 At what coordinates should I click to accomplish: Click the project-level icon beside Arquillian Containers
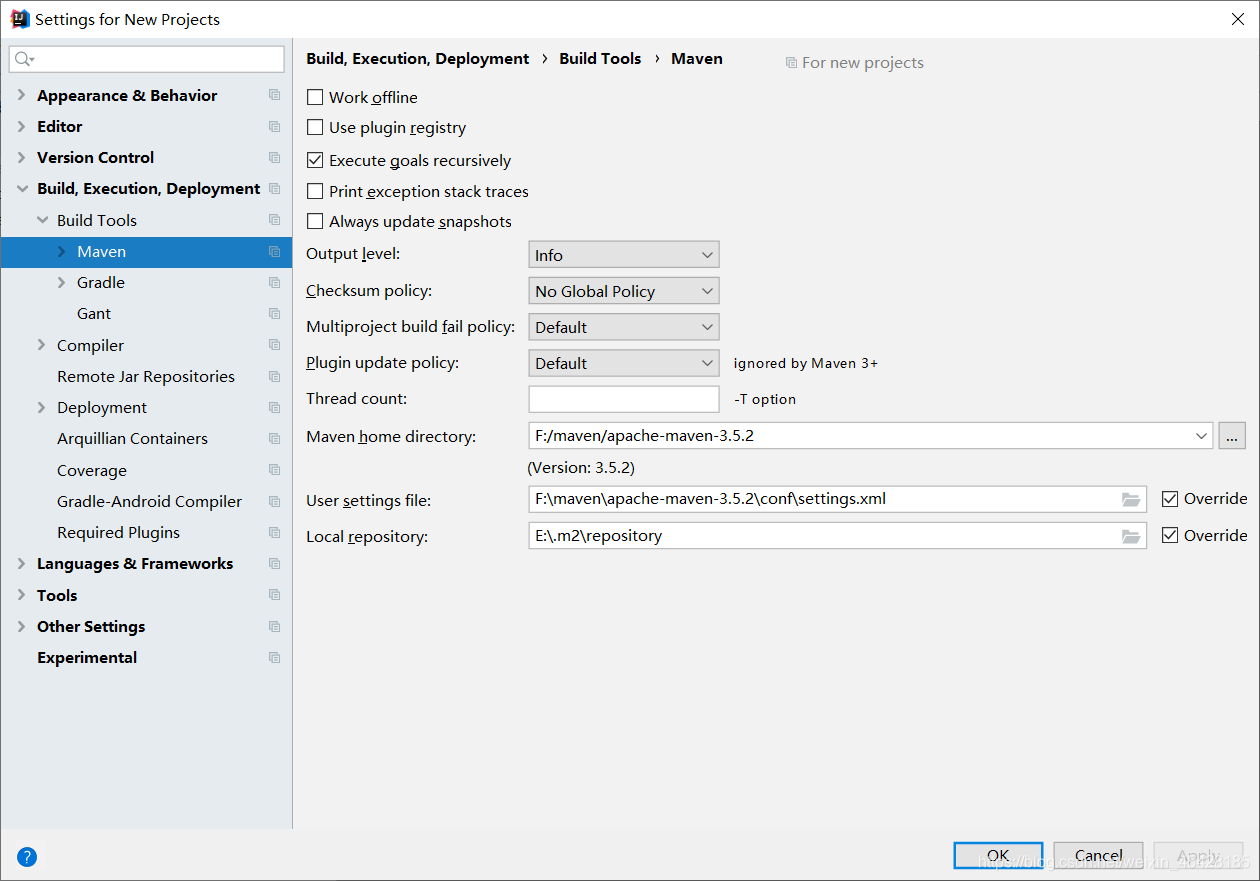(274, 439)
